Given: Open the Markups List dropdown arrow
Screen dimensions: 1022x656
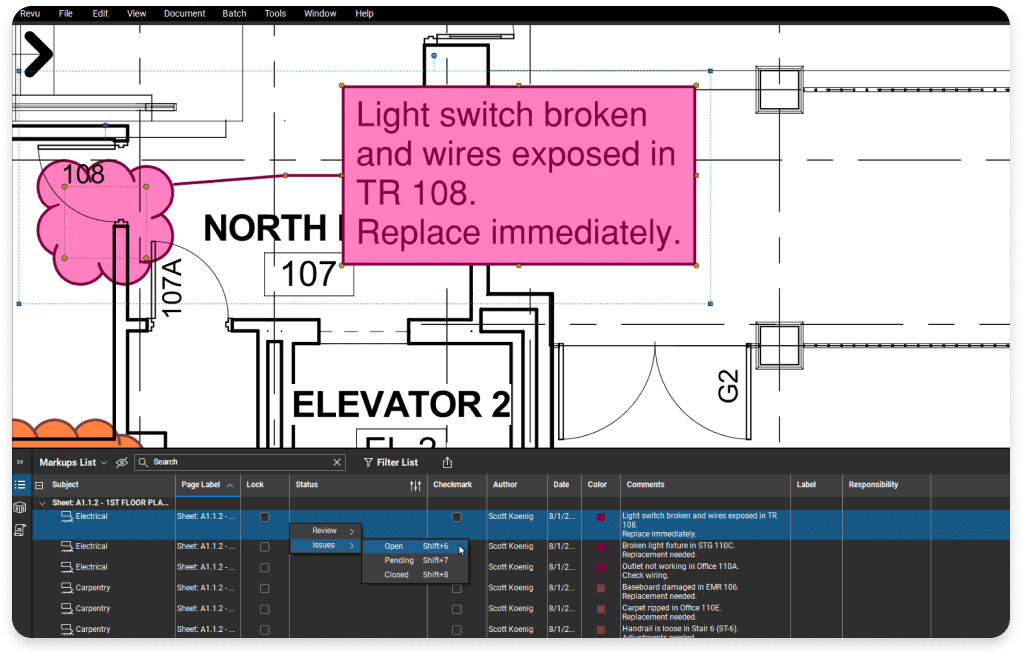Looking at the screenshot, I should pyautogui.click(x=104, y=463).
